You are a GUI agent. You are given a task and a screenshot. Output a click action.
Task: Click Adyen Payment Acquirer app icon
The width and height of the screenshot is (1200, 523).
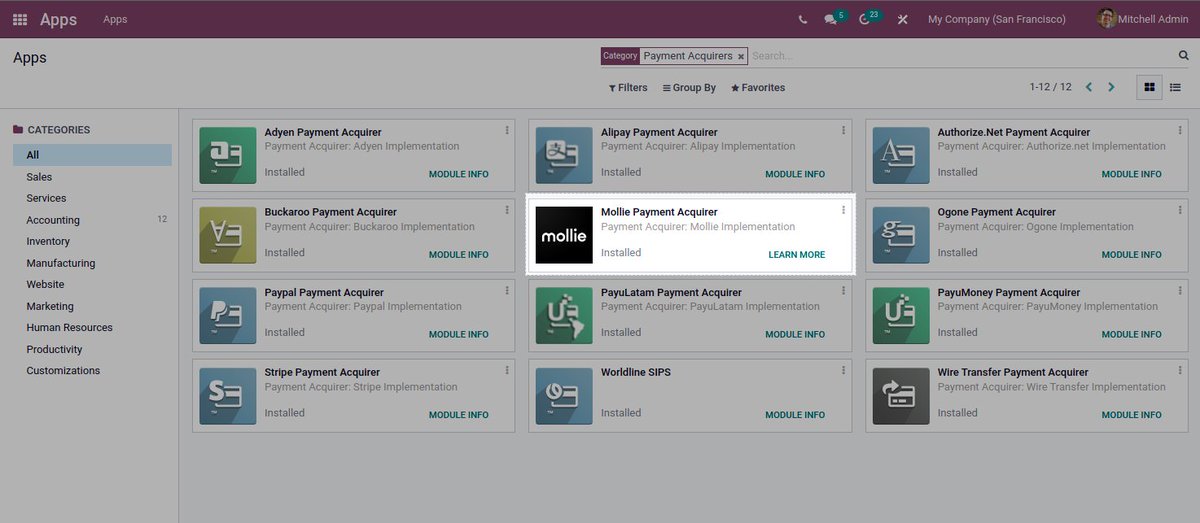click(228, 155)
